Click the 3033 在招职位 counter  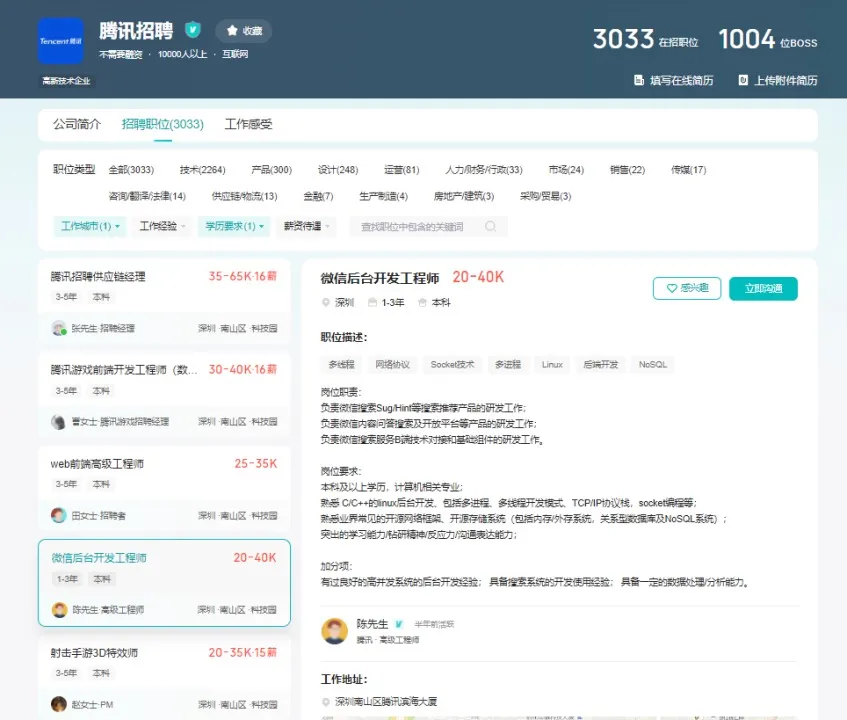tap(646, 39)
